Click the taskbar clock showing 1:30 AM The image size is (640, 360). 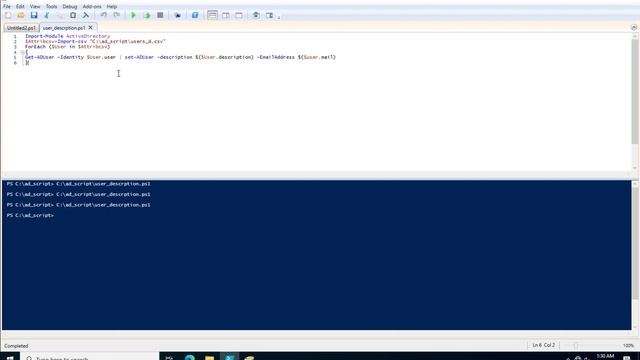[x=605, y=357]
